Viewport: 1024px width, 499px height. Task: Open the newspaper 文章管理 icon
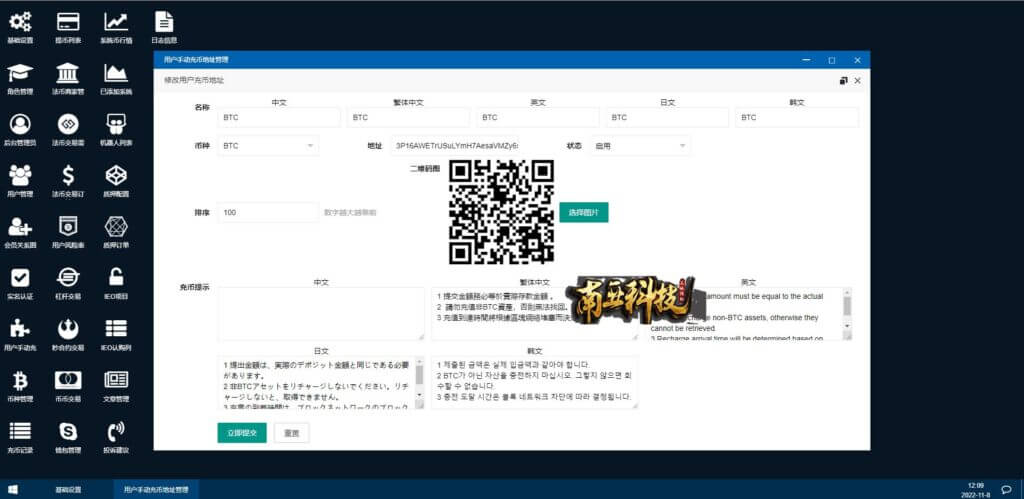pos(116,379)
